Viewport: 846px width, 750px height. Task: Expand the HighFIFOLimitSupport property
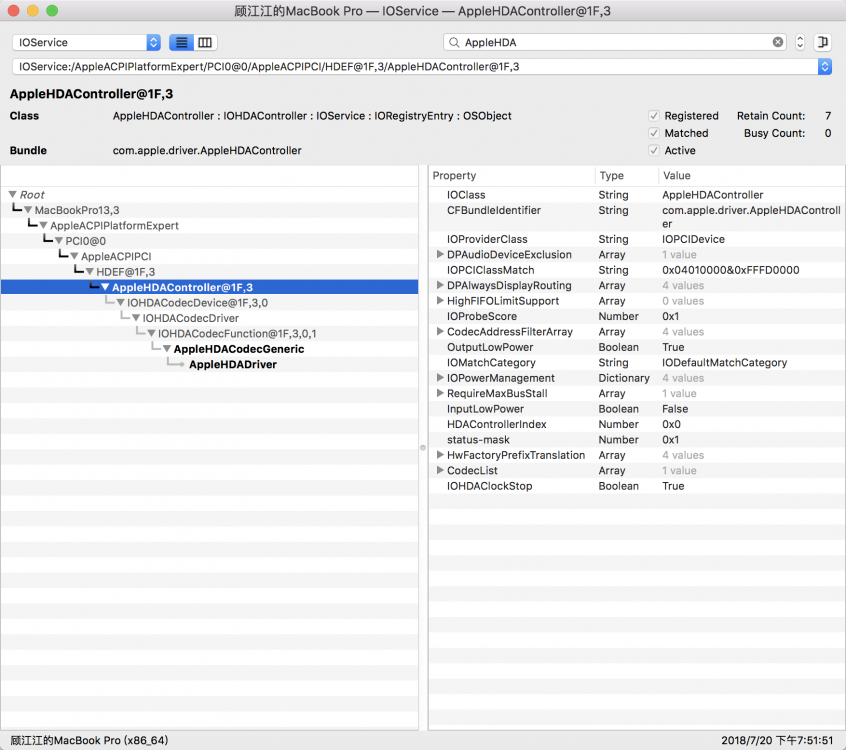440,301
